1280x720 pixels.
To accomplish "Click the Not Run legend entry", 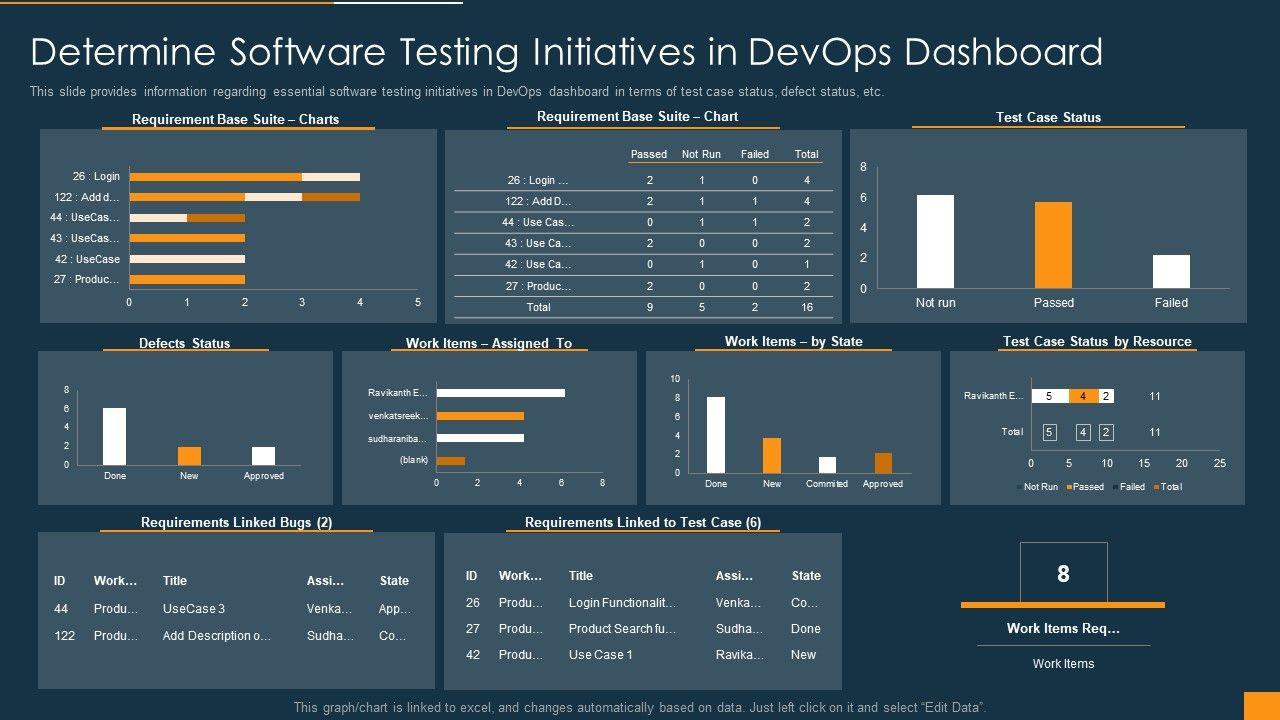I will 1036,487.
